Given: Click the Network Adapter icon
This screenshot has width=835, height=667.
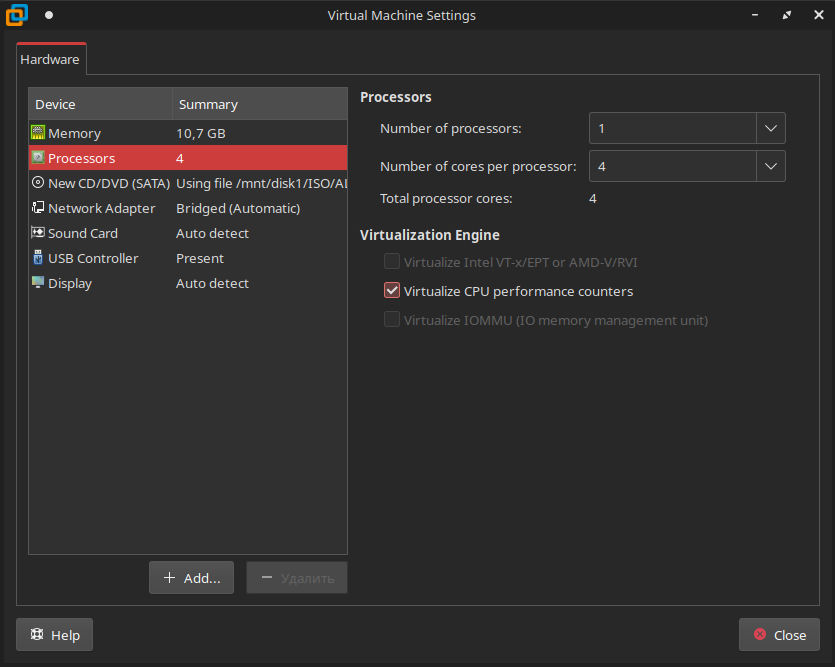Looking at the screenshot, I should pyautogui.click(x=38, y=208).
